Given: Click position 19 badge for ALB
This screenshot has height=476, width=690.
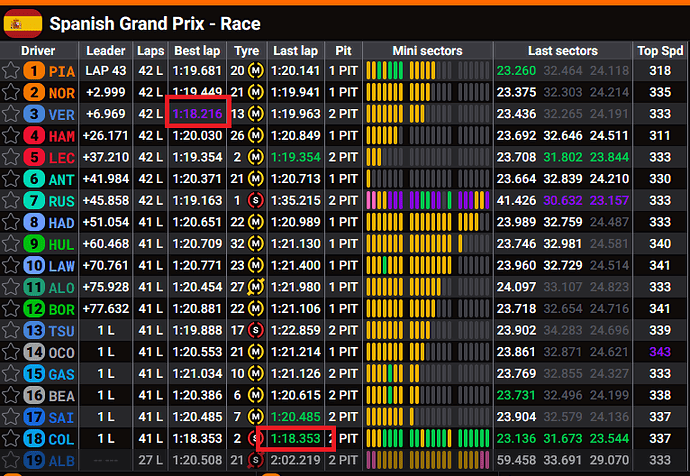Looking at the screenshot, I should [34, 460].
